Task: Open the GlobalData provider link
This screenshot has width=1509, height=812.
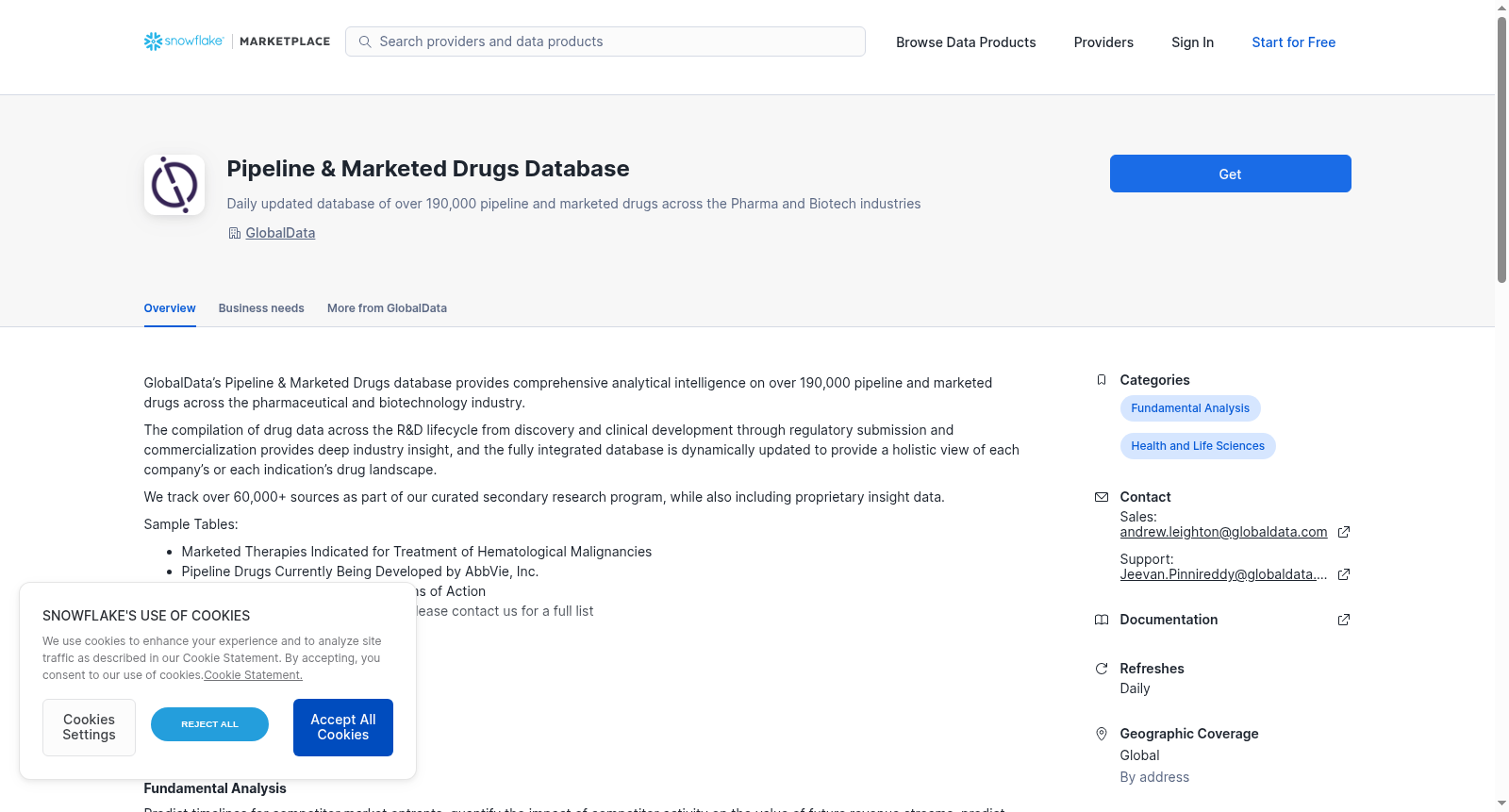Action: click(280, 233)
